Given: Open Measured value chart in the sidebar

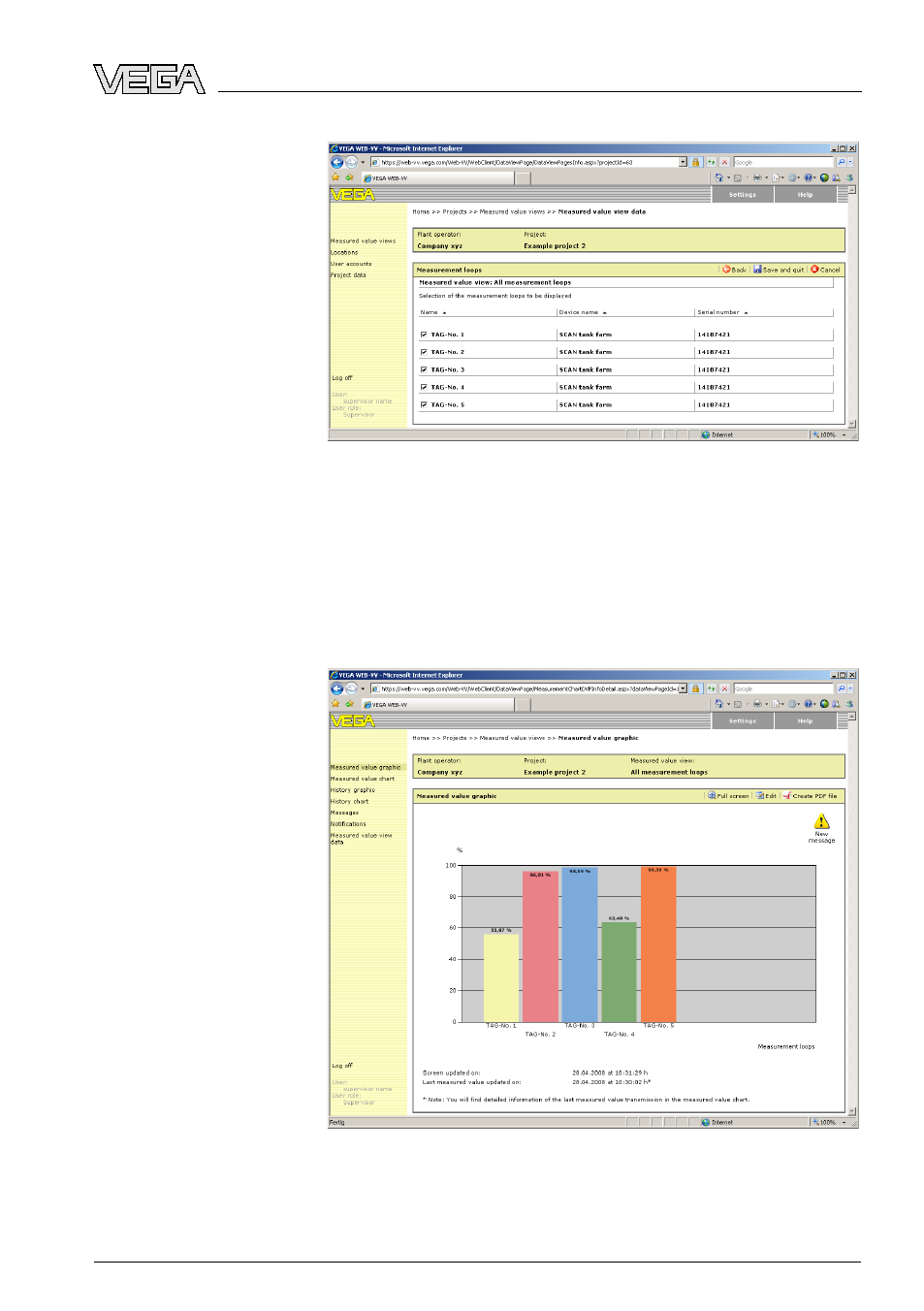Looking at the screenshot, I should coord(363,779).
